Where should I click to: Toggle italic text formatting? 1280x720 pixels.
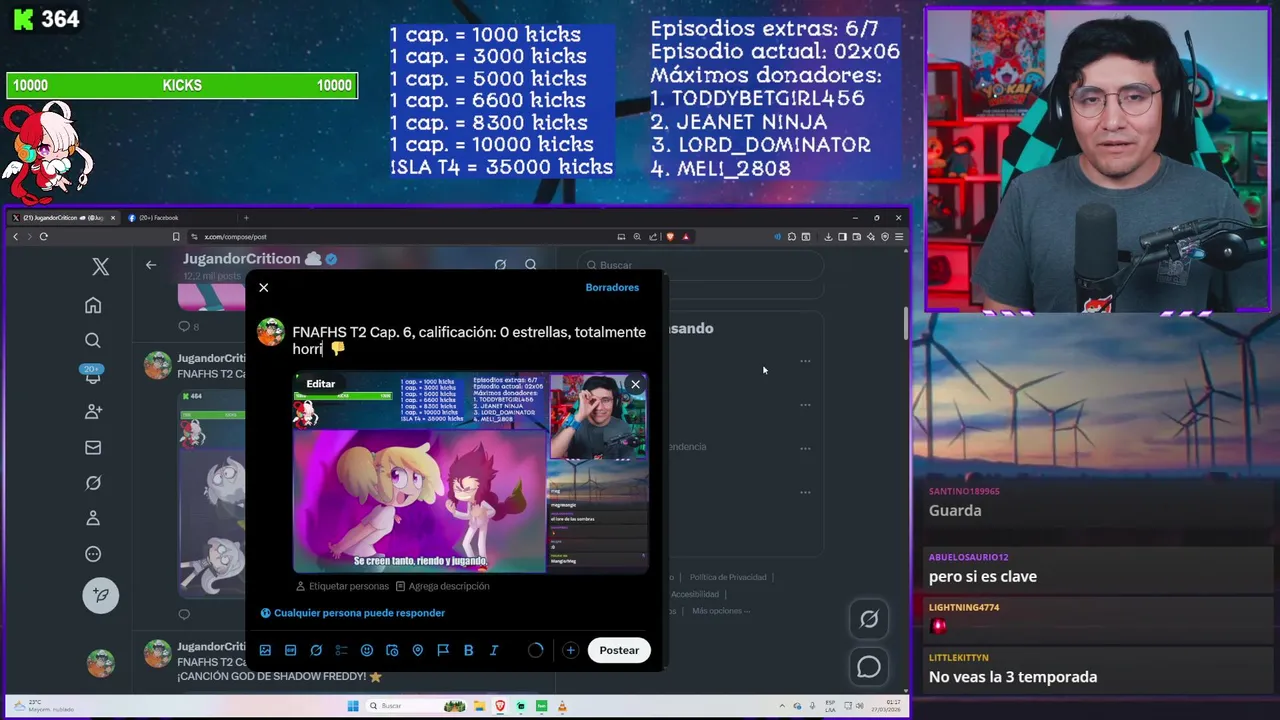[494, 650]
